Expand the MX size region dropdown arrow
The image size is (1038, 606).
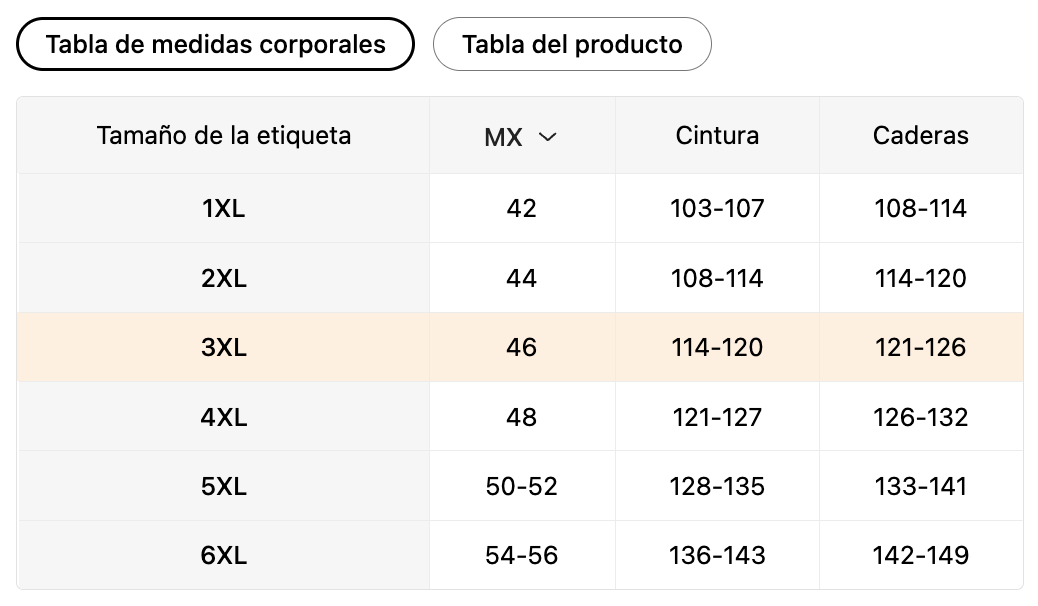547,137
